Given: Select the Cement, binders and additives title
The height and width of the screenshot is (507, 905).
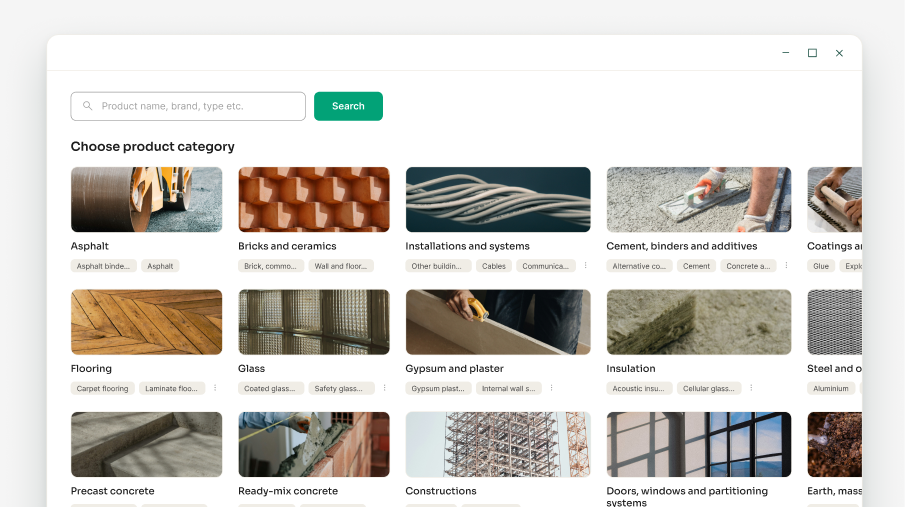Looking at the screenshot, I should pyautogui.click(x=682, y=246).
